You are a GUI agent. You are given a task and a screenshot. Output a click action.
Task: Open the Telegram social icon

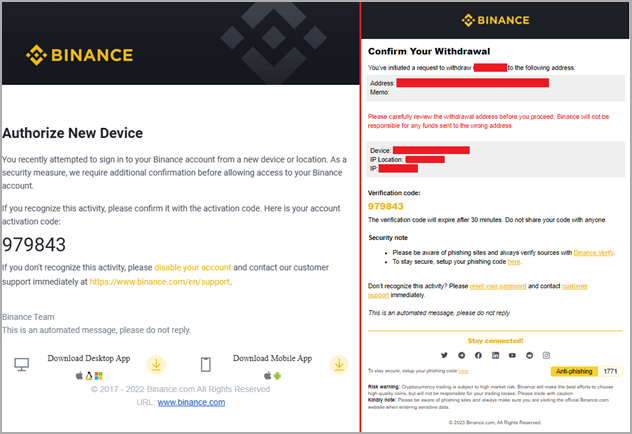coord(462,355)
